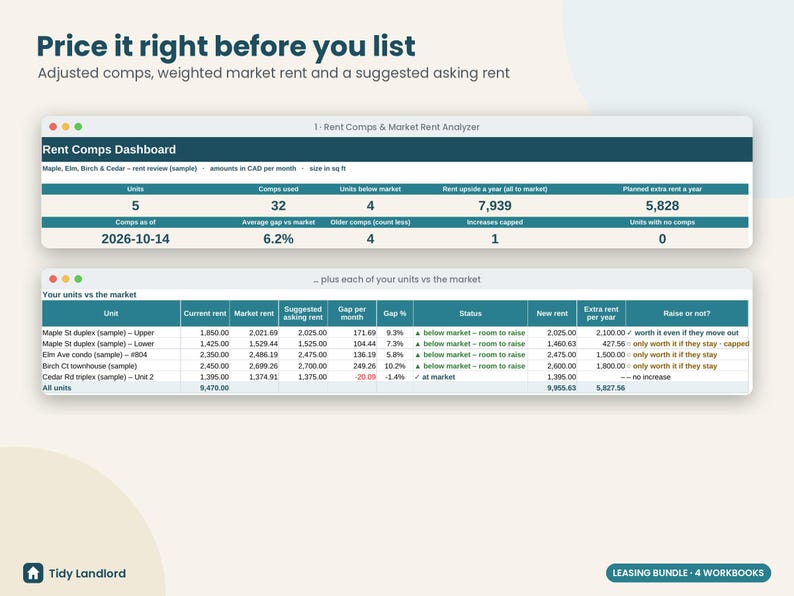This screenshot has height=596, width=794.
Task: Click the total new rent 9,955.63
Action: coord(561,388)
